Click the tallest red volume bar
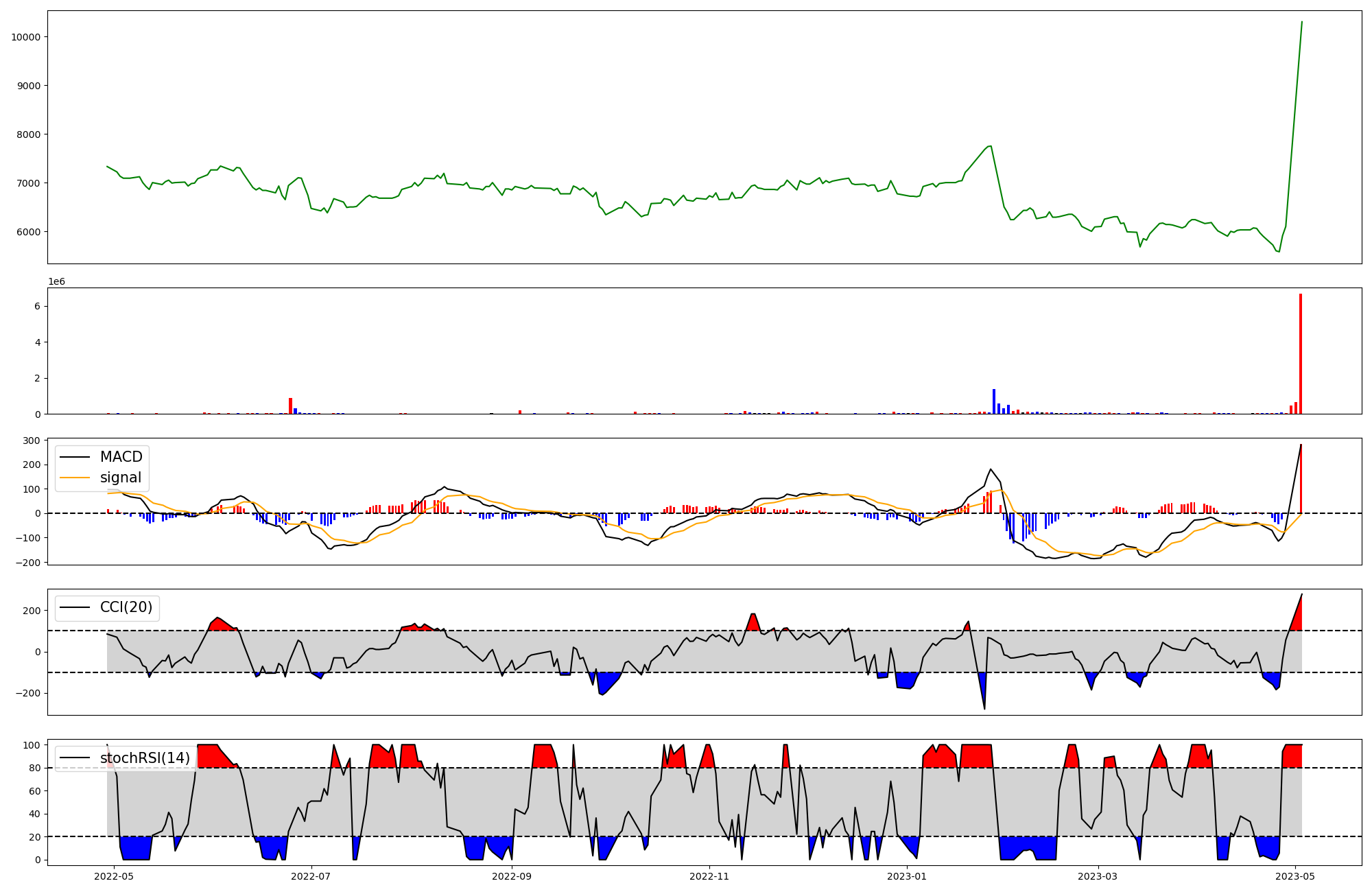1372x892 pixels. (x=1300, y=353)
